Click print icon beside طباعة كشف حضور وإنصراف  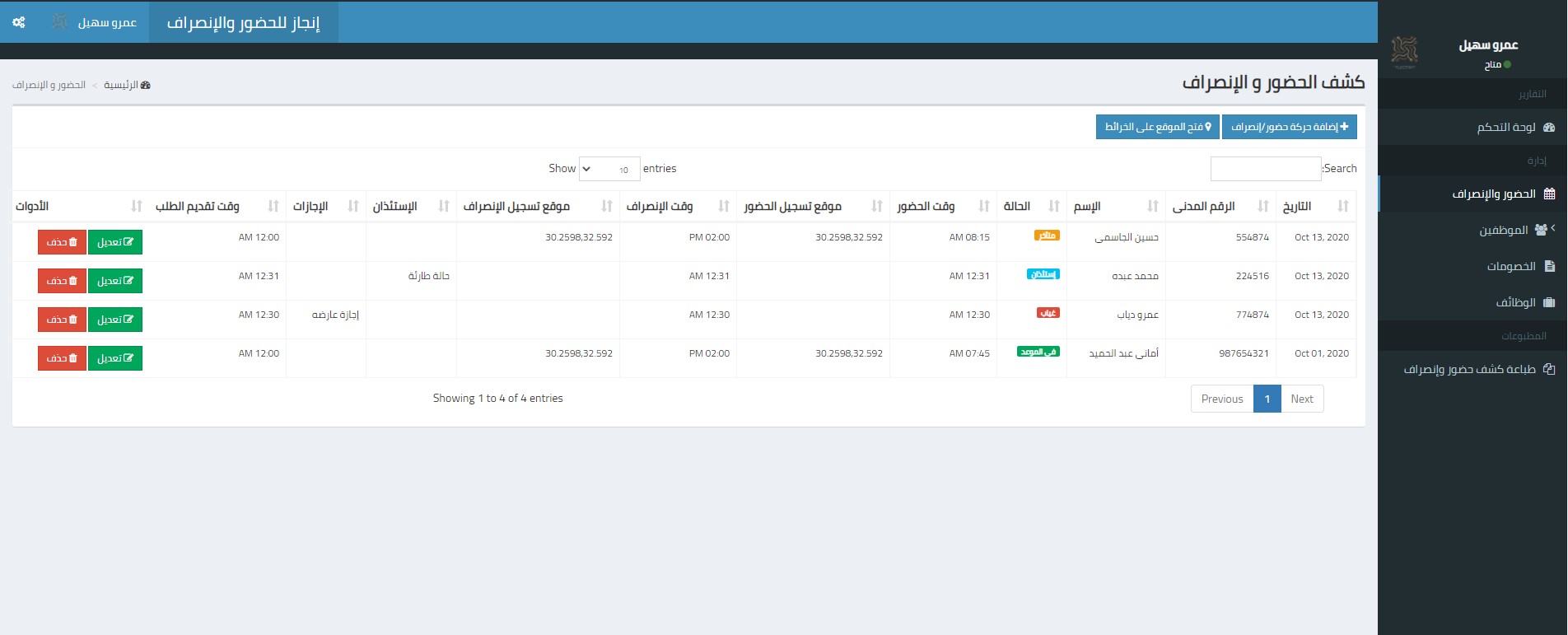coord(1549,369)
